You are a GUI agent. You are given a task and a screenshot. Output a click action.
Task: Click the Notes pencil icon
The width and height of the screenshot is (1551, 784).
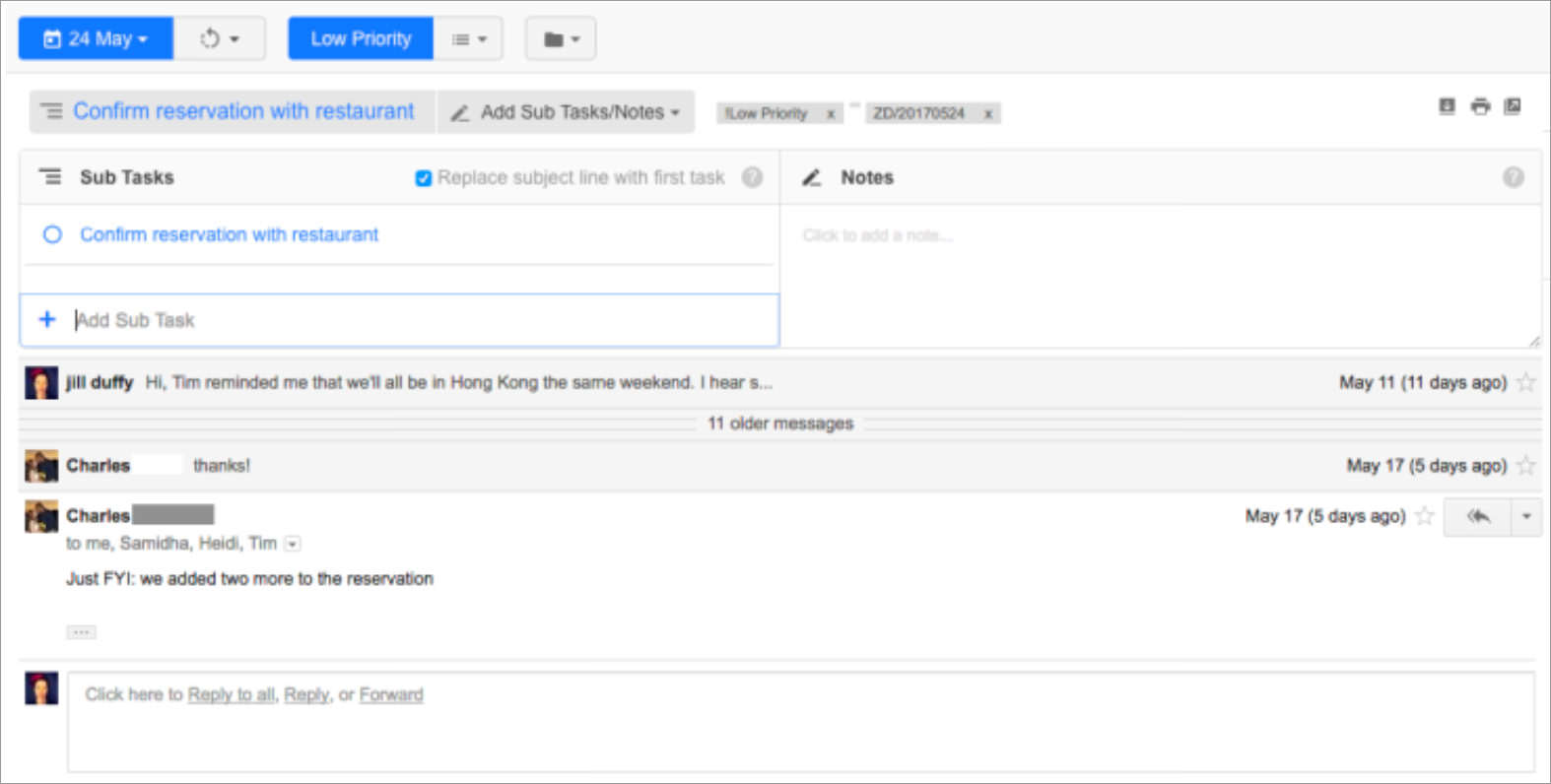[811, 177]
